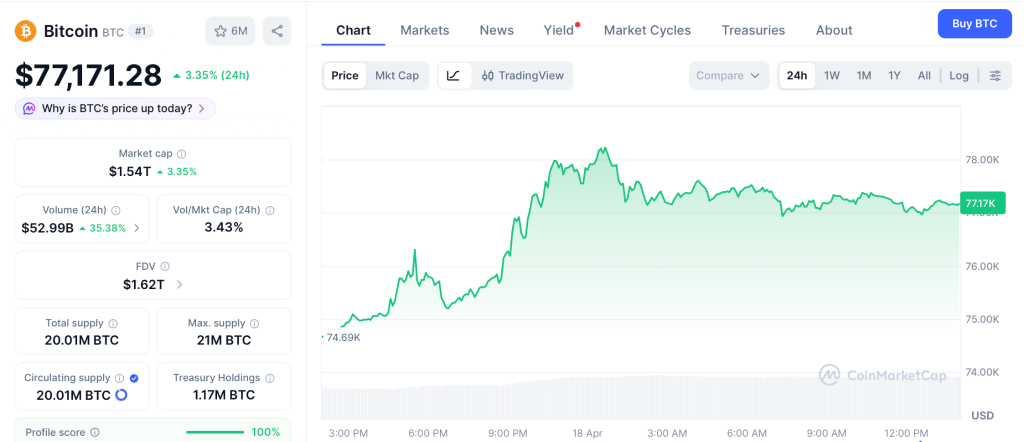Click the star watchlist button showing 6M
Image resolution: width=1024 pixels, height=442 pixels.
pyautogui.click(x=231, y=31)
